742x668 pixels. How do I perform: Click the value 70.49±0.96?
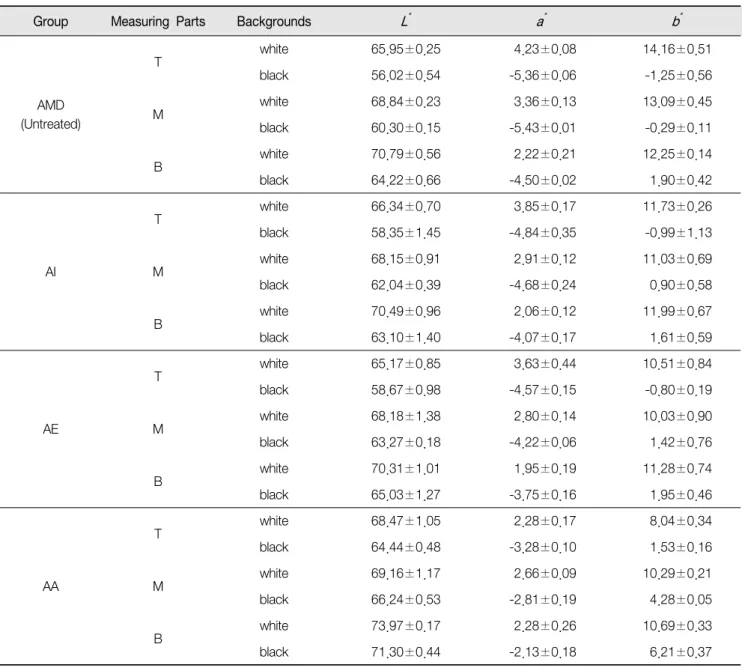coord(406,311)
